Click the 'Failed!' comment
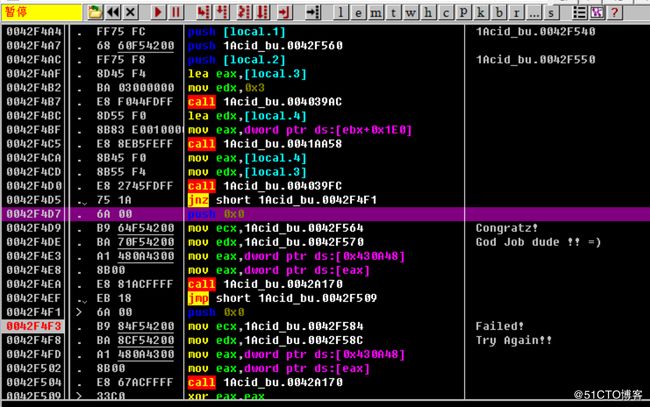This screenshot has width=650, height=407. [x=500, y=327]
